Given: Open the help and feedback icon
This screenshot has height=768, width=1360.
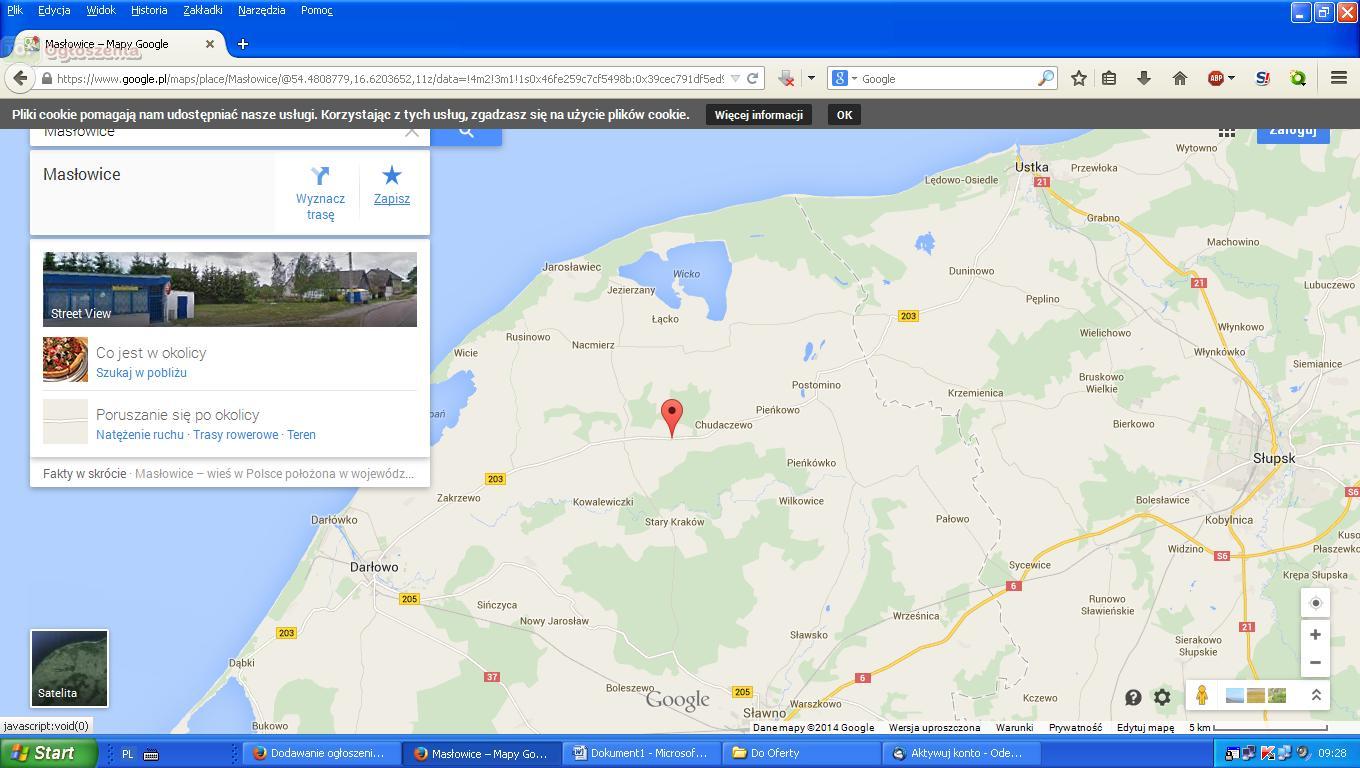Looking at the screenshot, I should (1133, 697).
